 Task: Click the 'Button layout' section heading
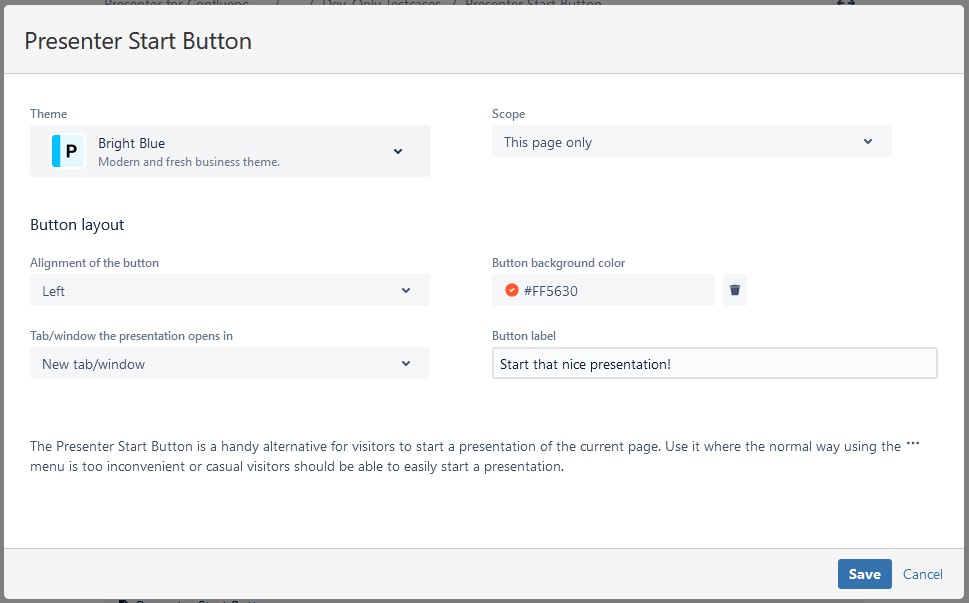click(x=76, y=224)
